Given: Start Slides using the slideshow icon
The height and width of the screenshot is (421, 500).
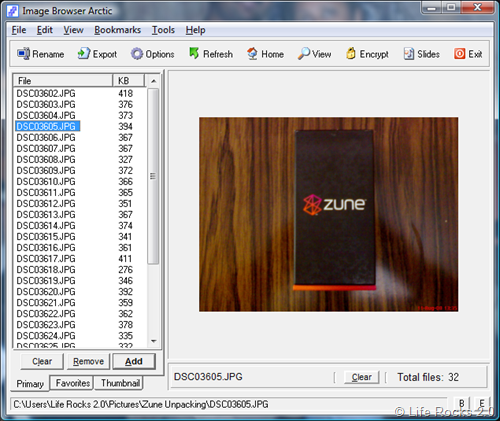Looking at the screenshot, I should point(409,54).
